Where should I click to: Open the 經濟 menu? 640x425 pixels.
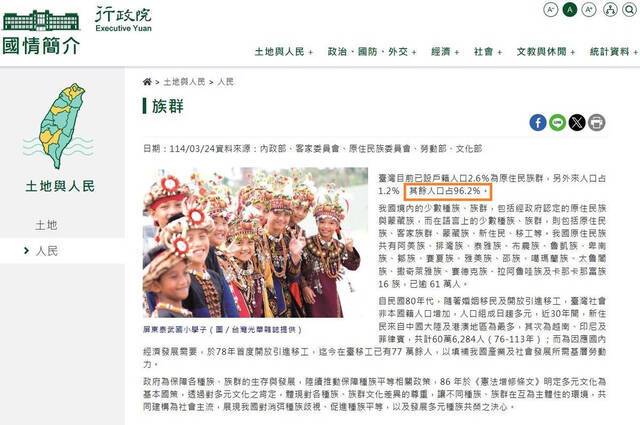coord(445,52)
